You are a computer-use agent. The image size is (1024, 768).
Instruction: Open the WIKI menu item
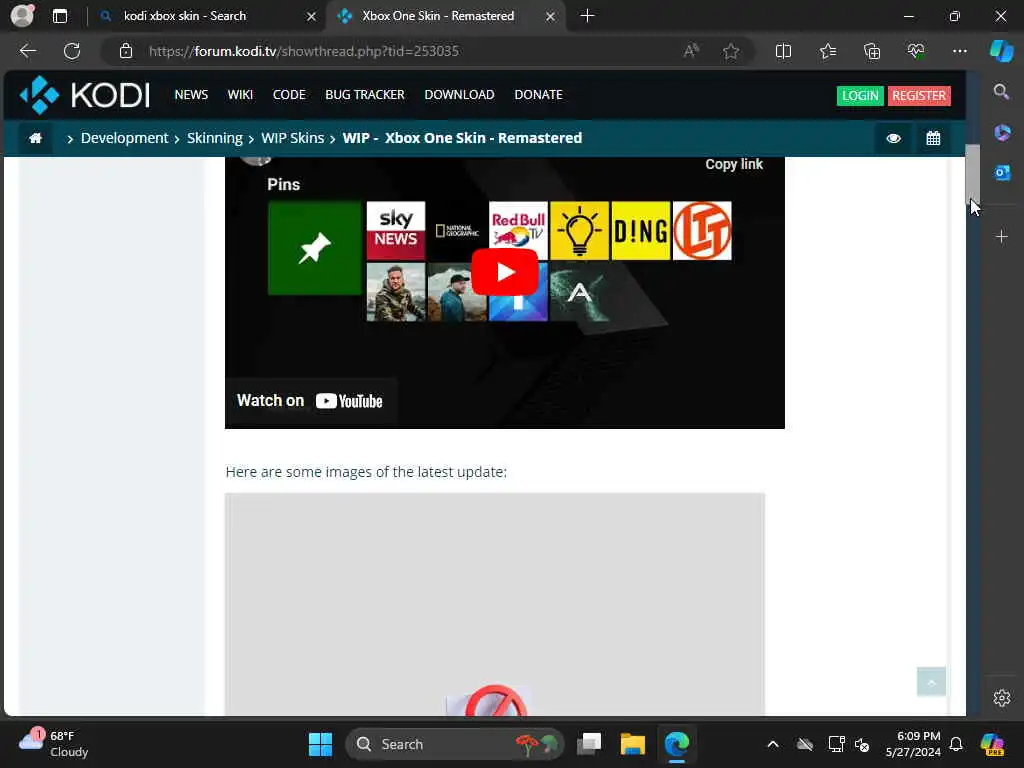(x=240, y=95)
